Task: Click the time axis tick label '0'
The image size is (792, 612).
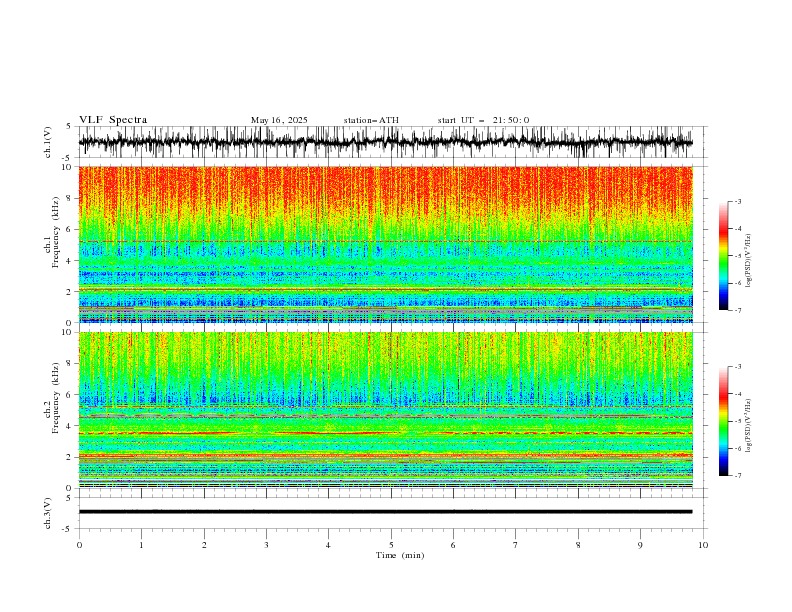Action: pyautogui.click(x=79, y=545)
